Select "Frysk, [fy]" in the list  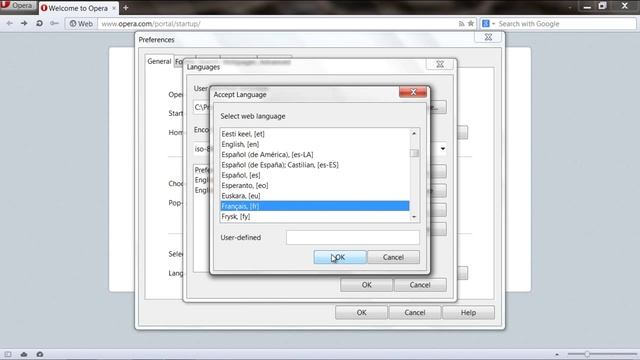[314, 216]
